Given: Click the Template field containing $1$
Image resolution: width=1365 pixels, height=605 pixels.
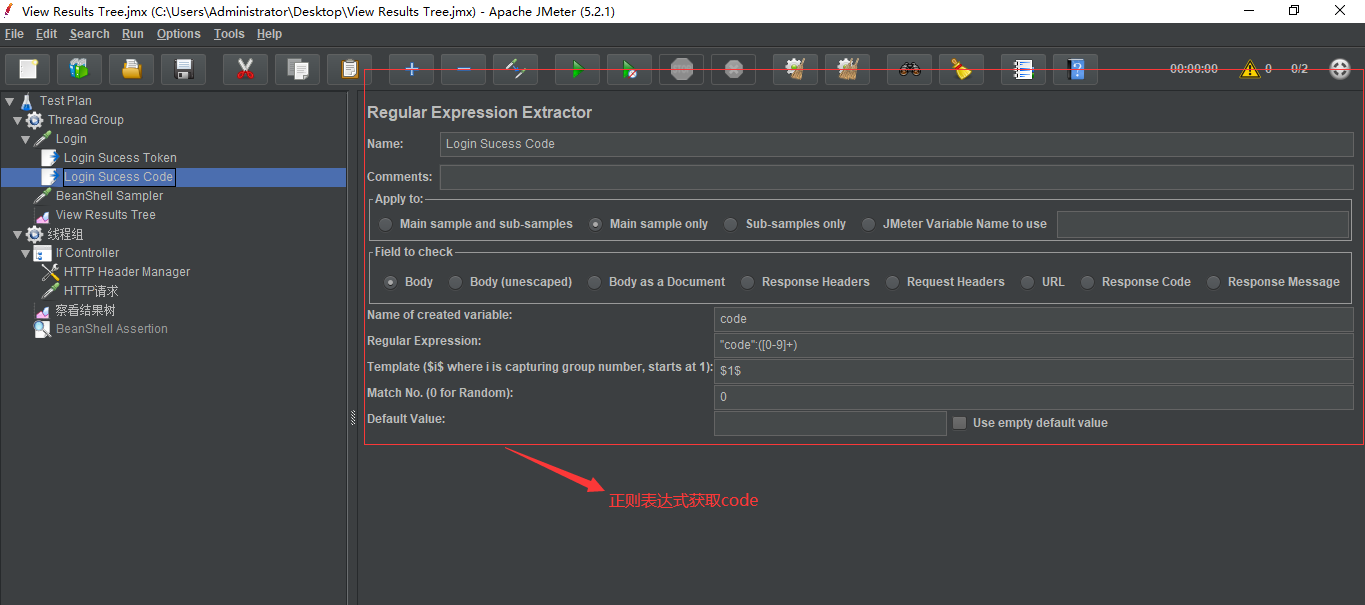Looking at the screenshot, I should pos(1033,371).
